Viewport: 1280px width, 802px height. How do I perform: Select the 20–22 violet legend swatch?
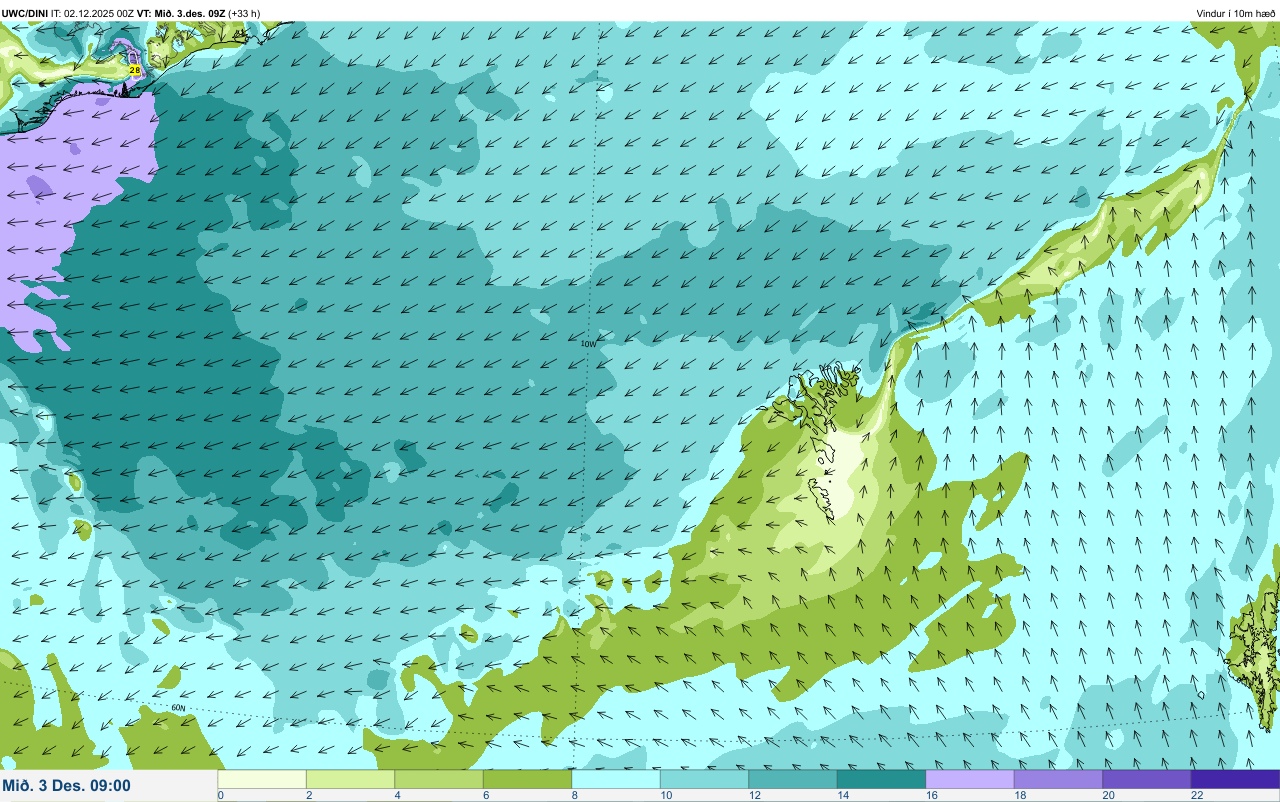click(x=1147, y=779)
